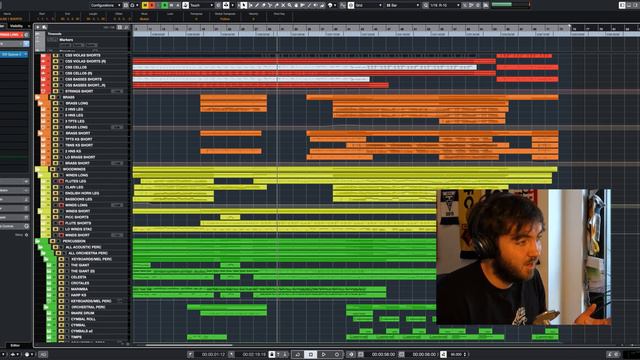Toggle global Write automation W button
640x360 pixels.
(171, 5)
